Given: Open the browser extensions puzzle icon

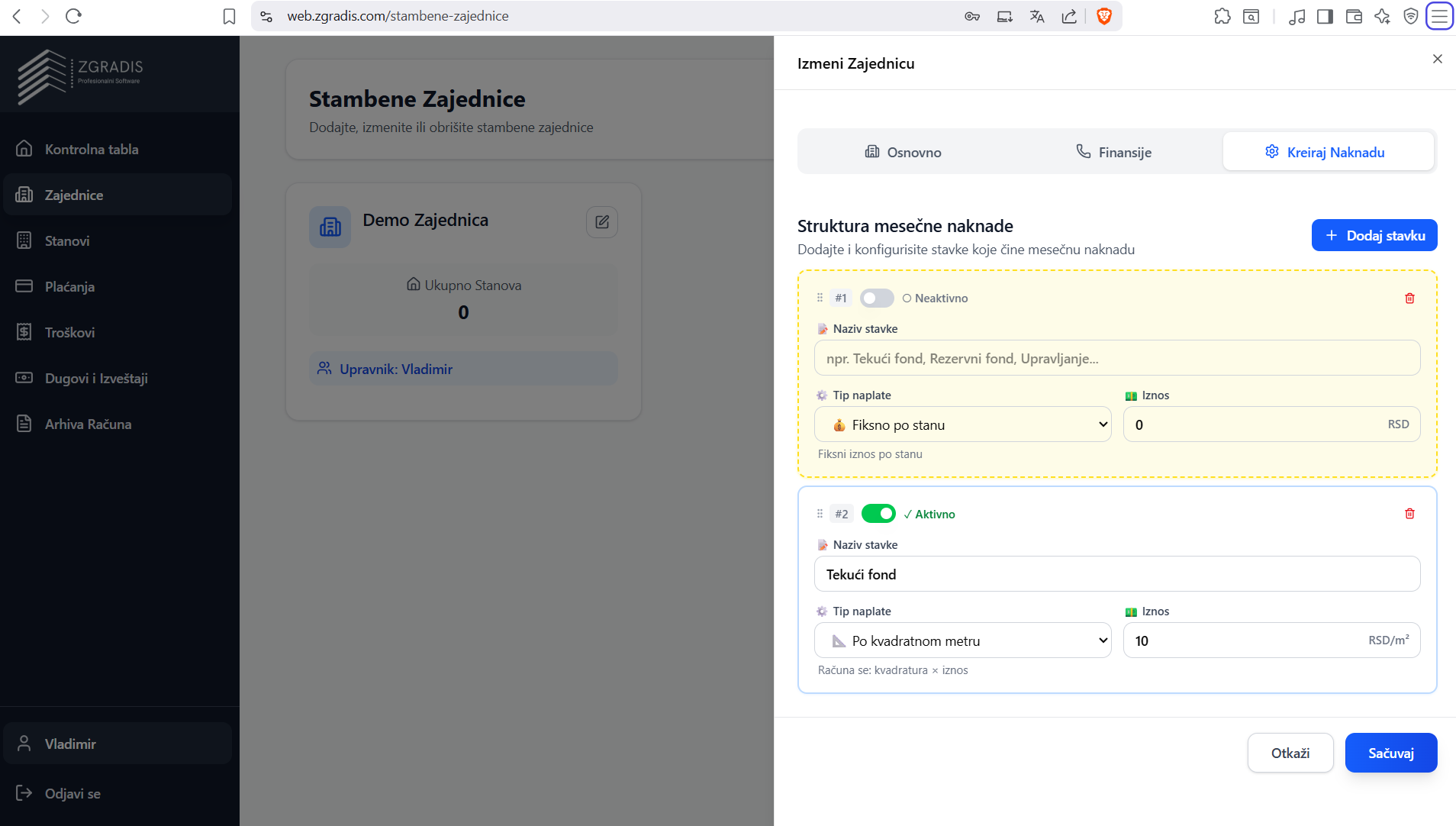Looking at the screenshot, I should (1222, 16).
